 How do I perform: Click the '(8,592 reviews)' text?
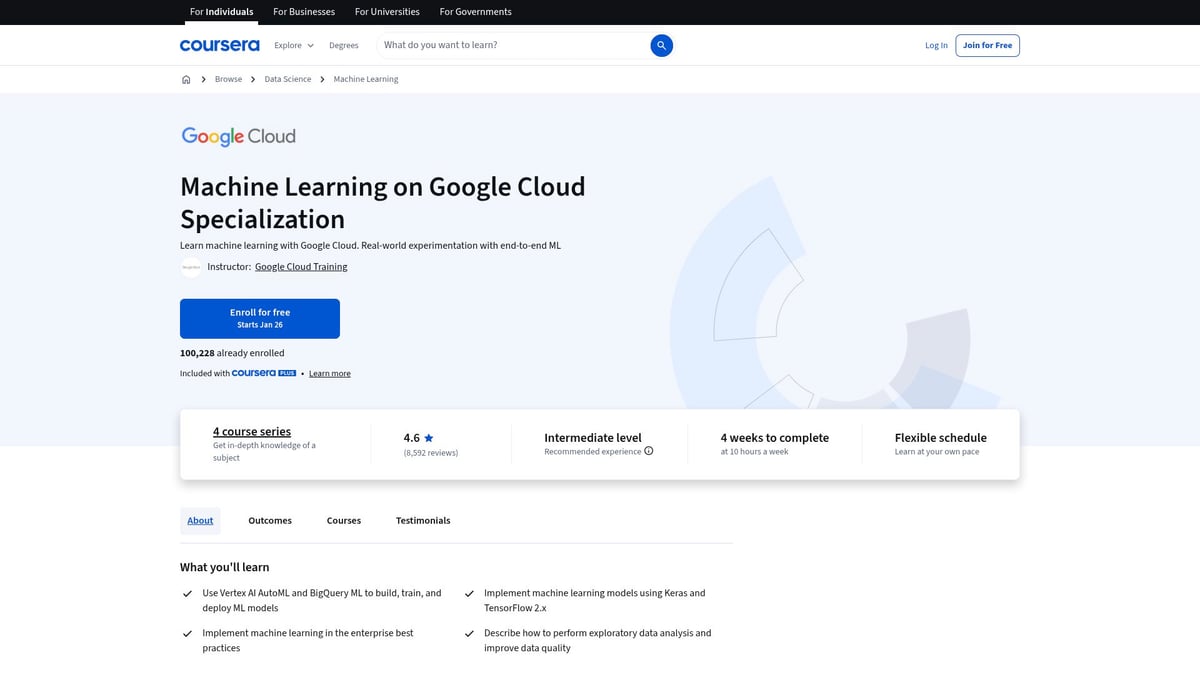click(431, 453)
